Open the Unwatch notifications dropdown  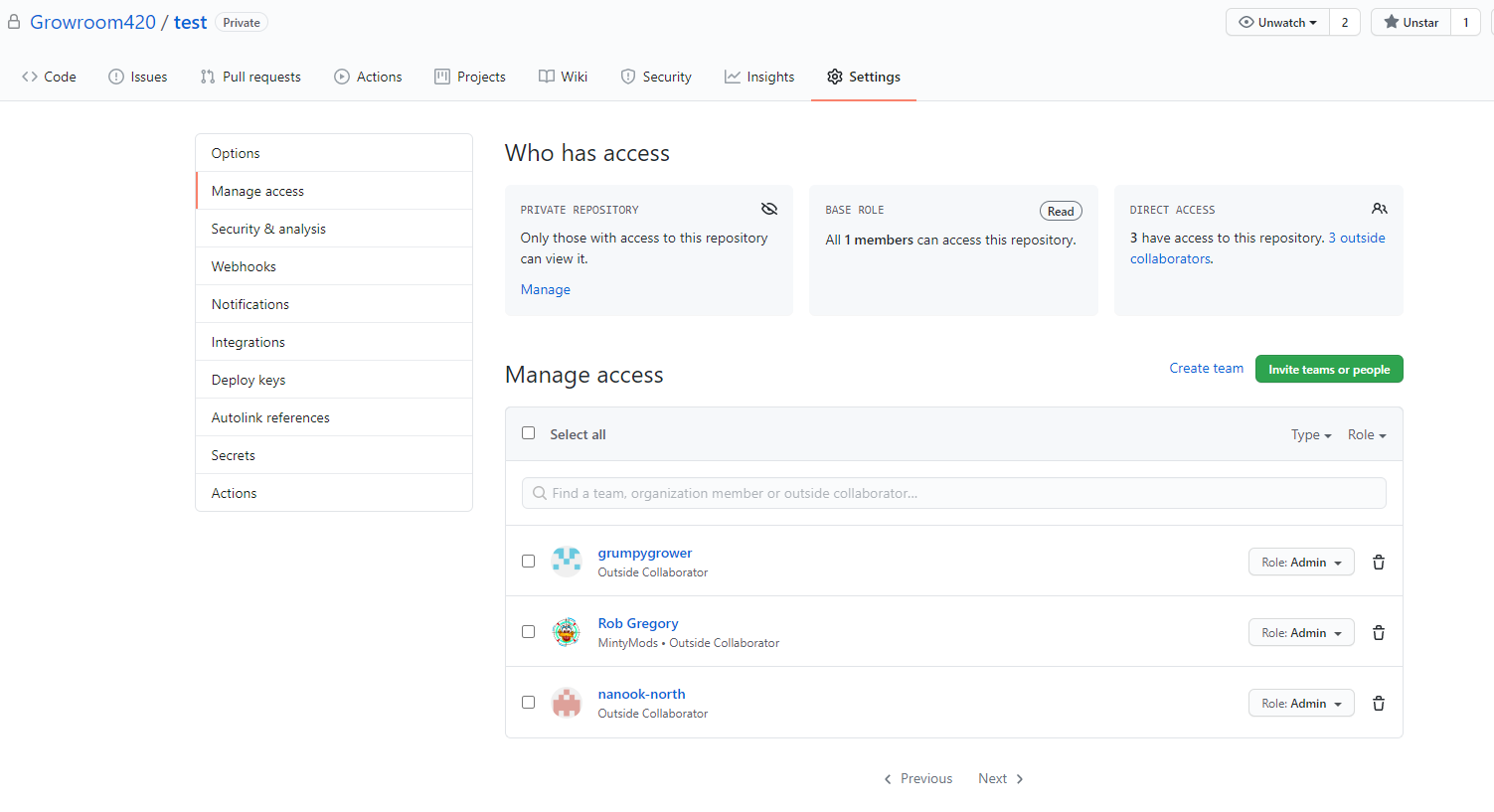click(1277, 22)
